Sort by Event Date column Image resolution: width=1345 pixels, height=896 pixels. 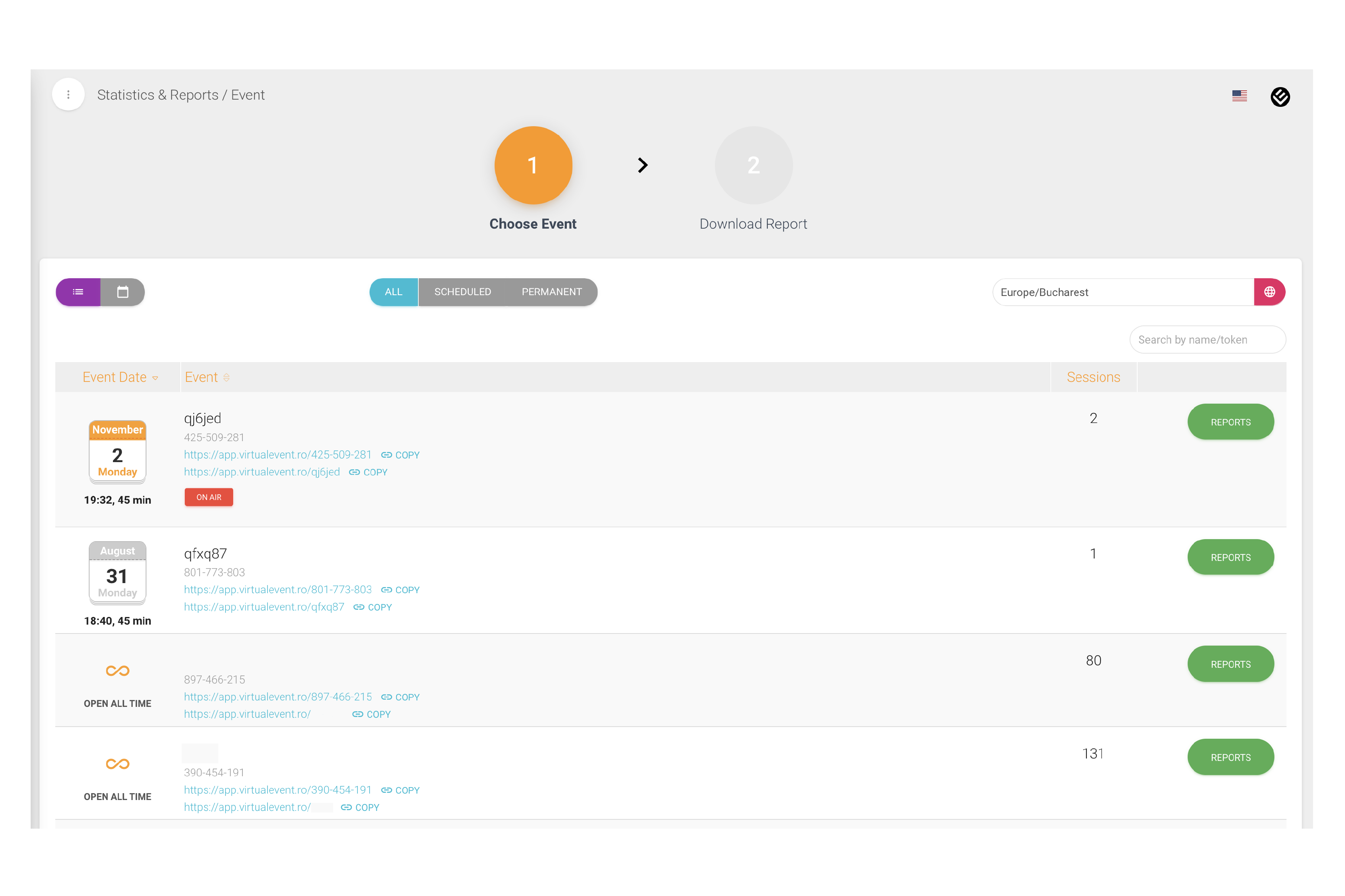pos(120,377)
